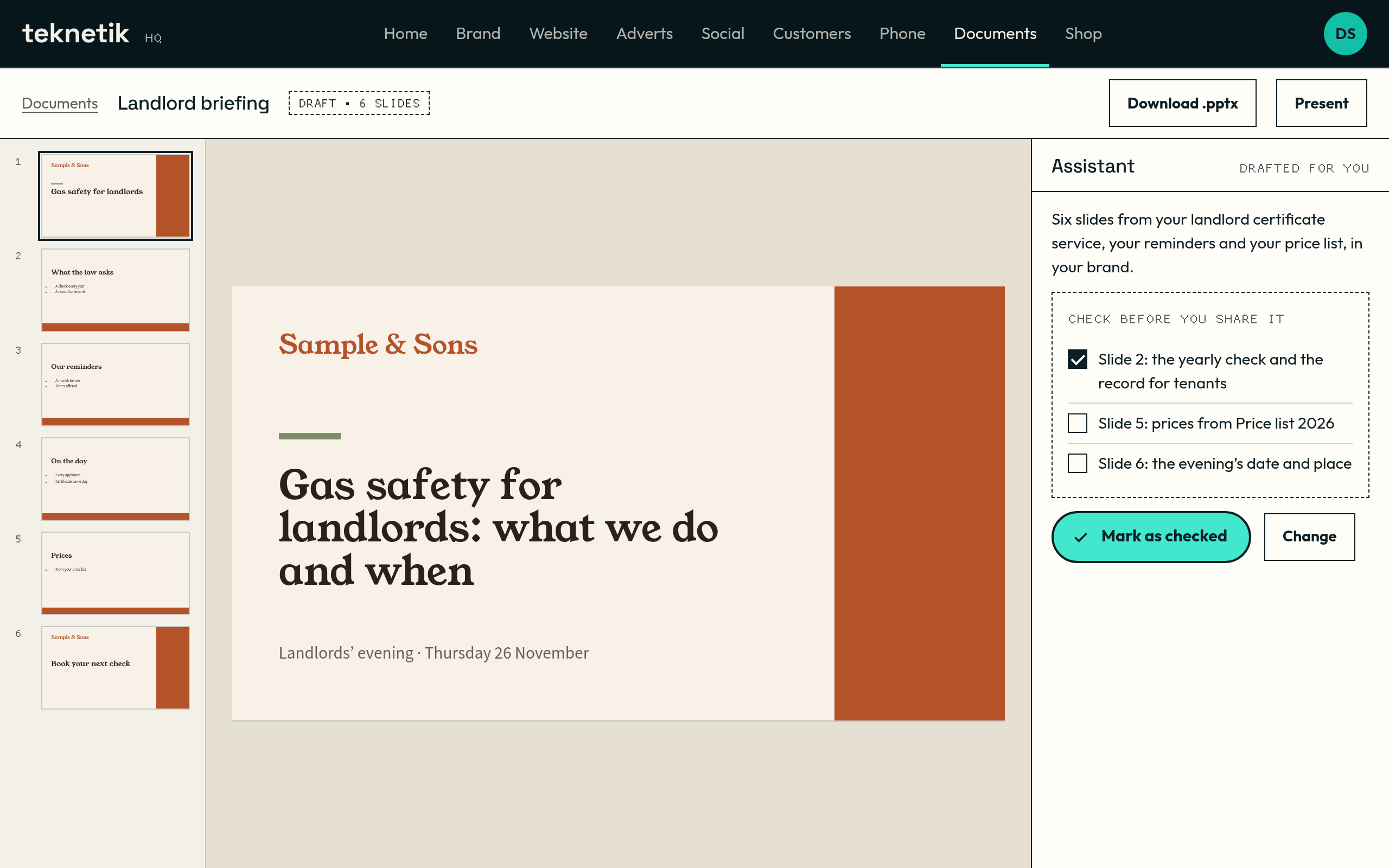The height and width of the screenshot is (868, 1389).
Task: Click the CHECK BEFORE YOU SHARE IT label
Action: pos(1176,319)
